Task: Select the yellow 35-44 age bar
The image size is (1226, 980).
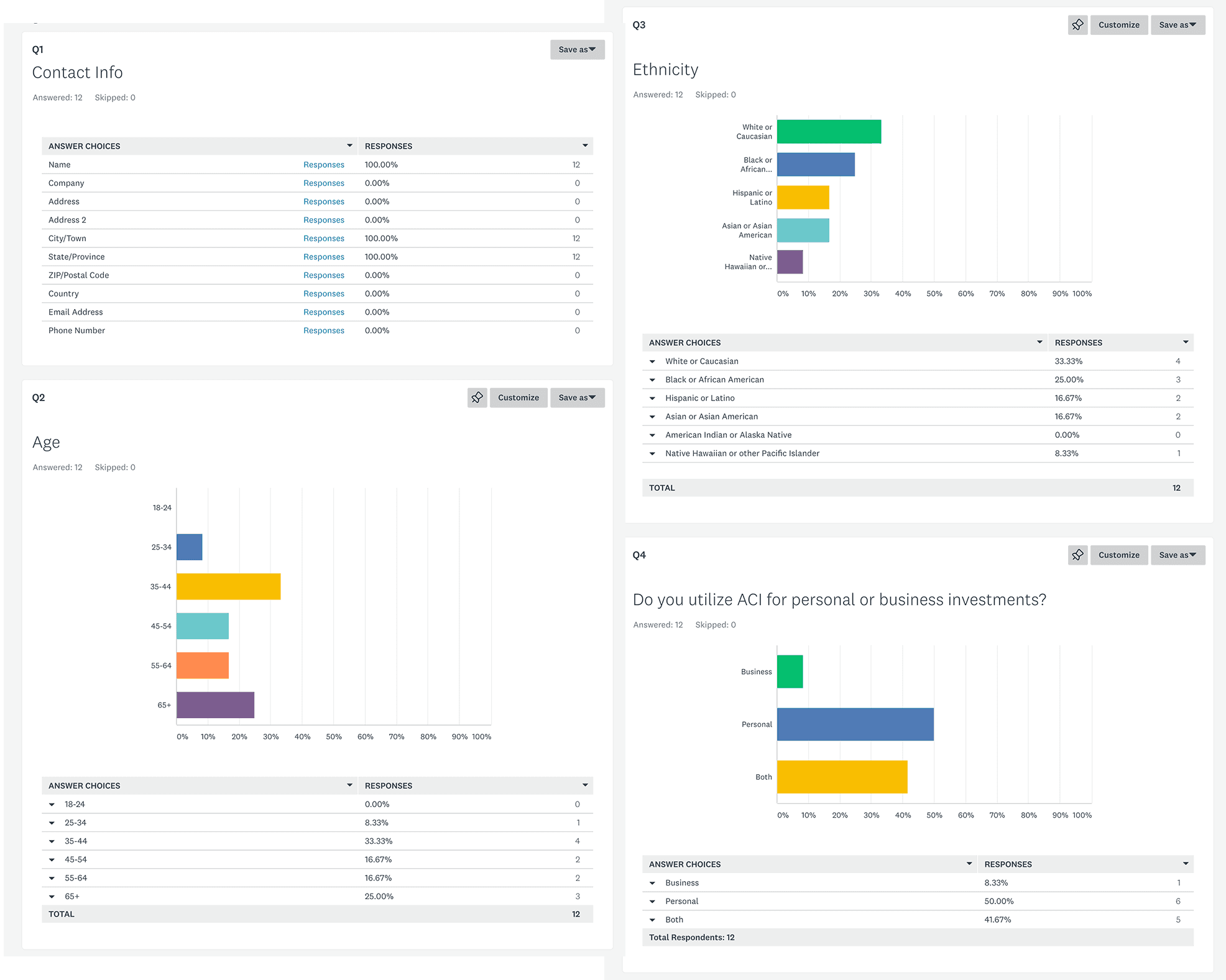Action: point(229,586)
